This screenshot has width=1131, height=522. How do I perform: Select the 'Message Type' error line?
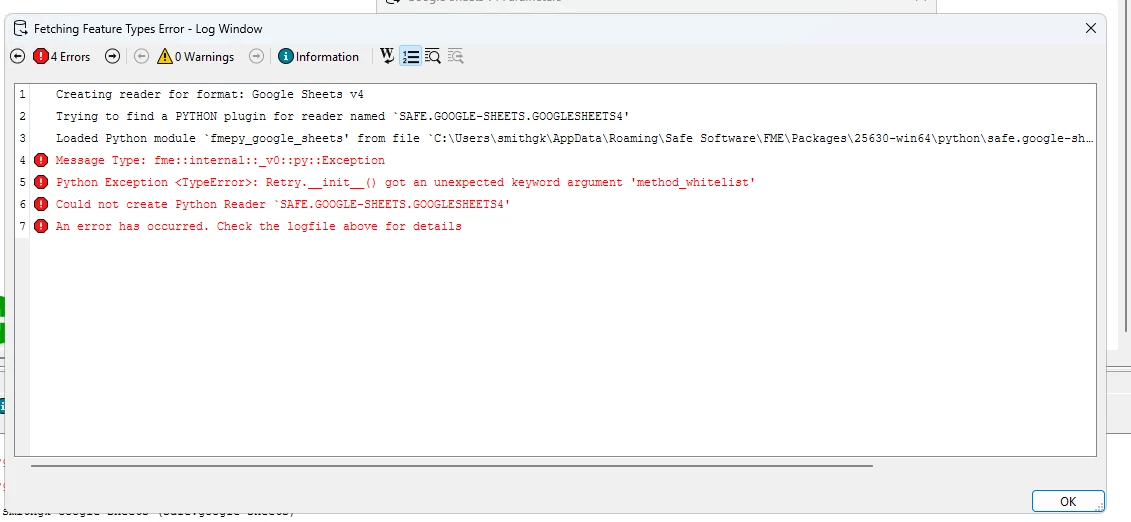220,160
